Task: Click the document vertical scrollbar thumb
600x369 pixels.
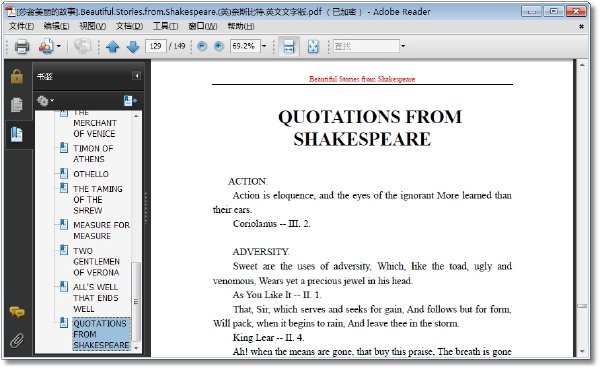Action: point(582,306)
